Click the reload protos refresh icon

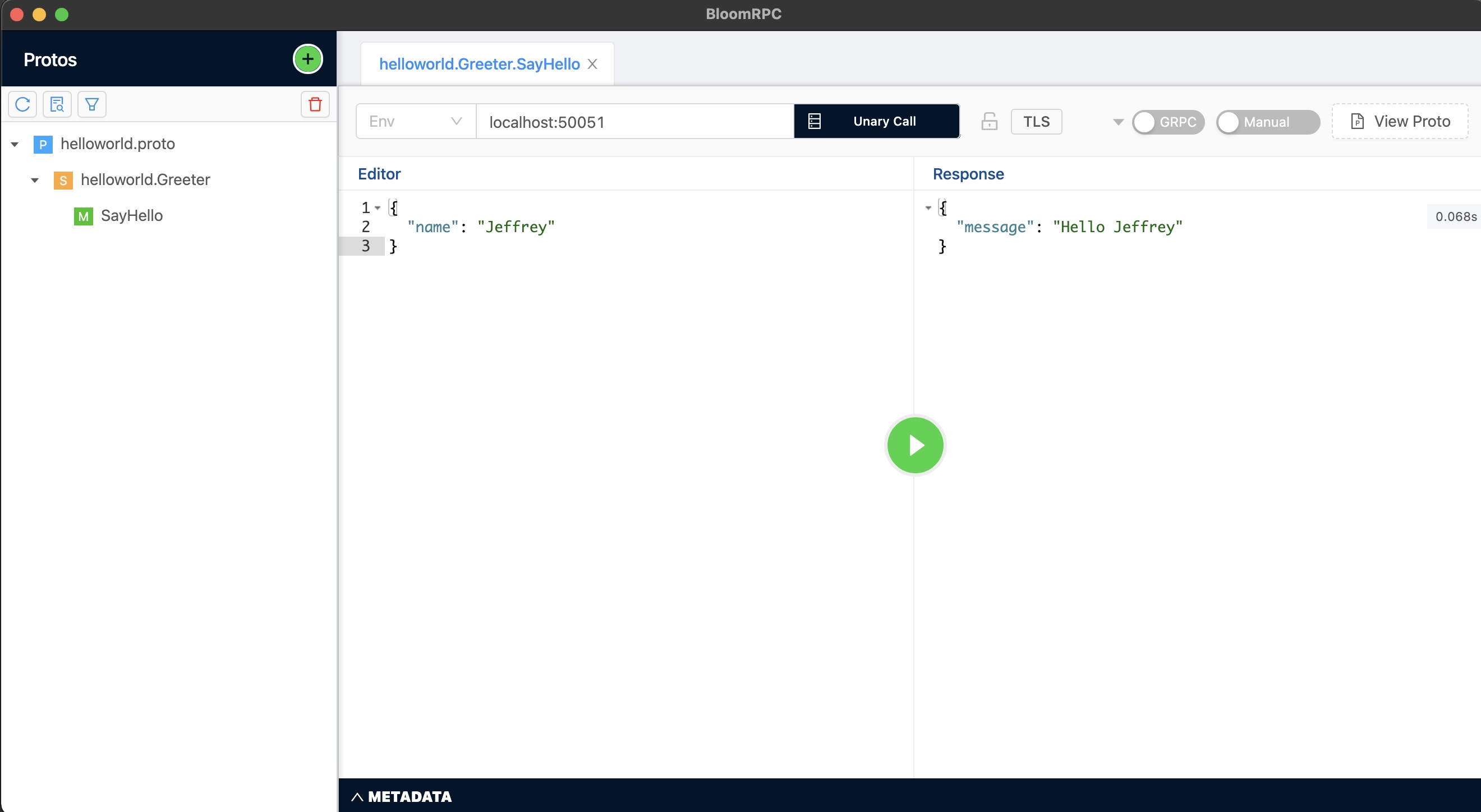(x=22, y=105)
